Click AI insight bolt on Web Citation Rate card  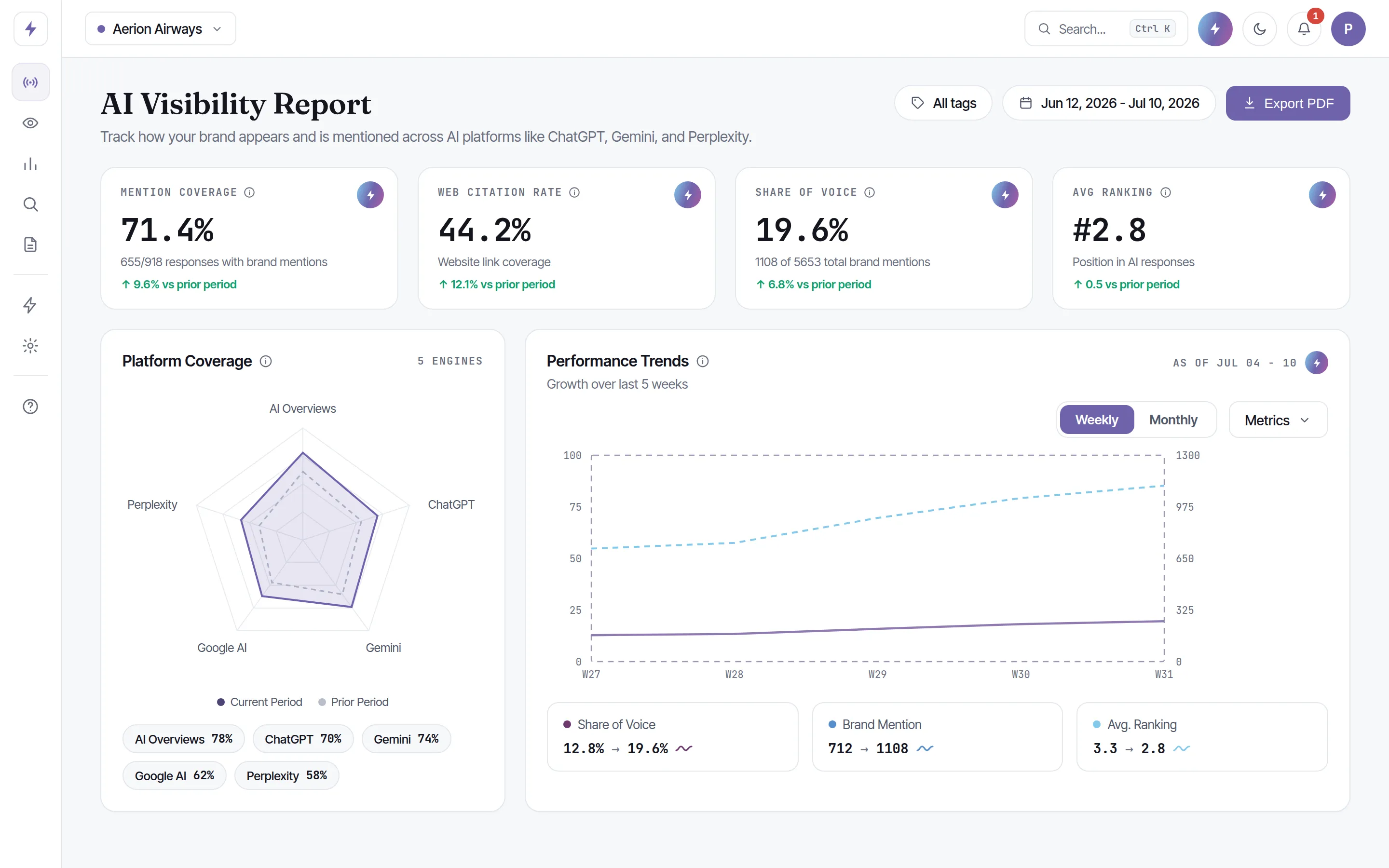pyautogui.click(x=688, y=195)
